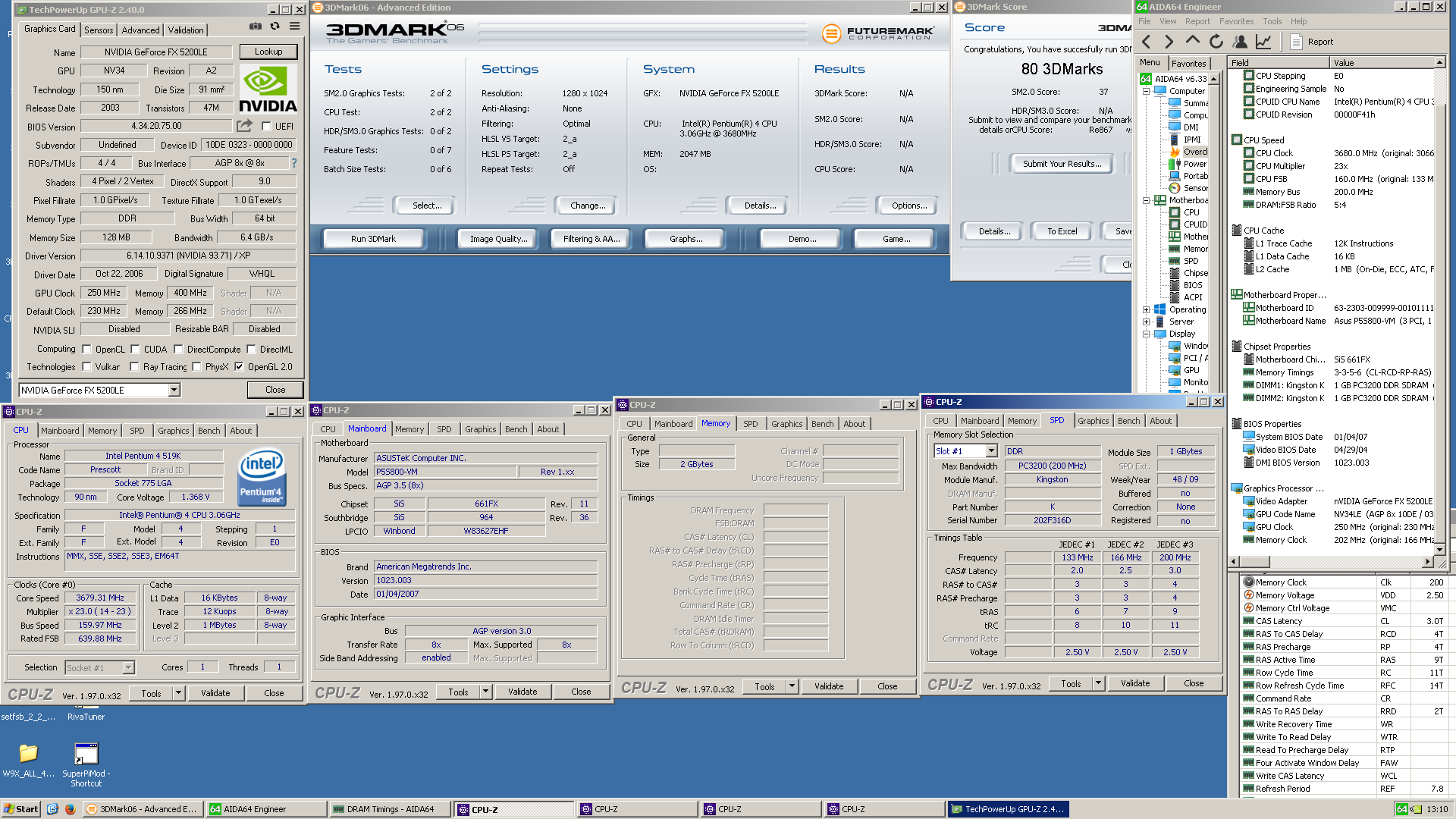Click AIDA64 field list vertical scrollbar
This screenshot has height=819, width=1456.
pos(1439,306)
